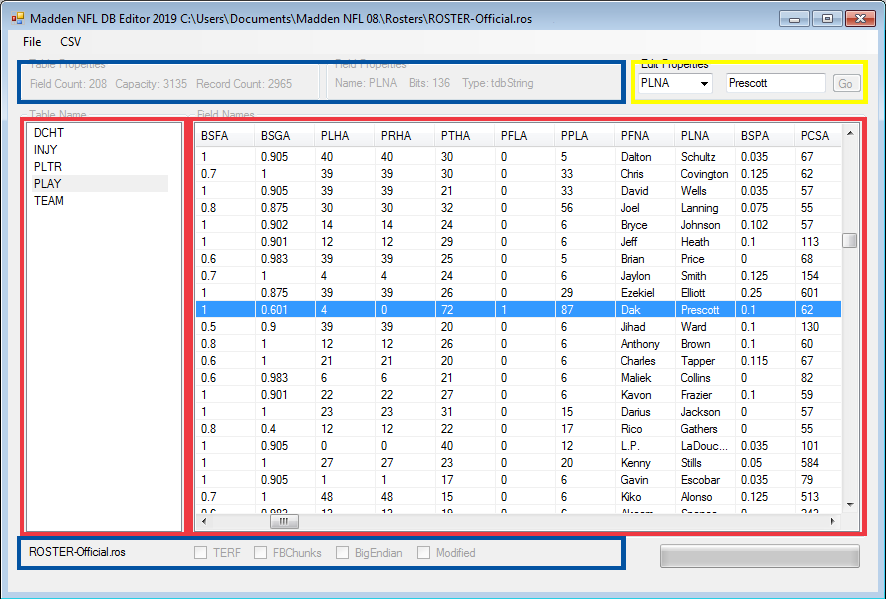This screenshot has width=886, height=599.
Task: Toggle the BigEndian checkbox
Action: 342,553
